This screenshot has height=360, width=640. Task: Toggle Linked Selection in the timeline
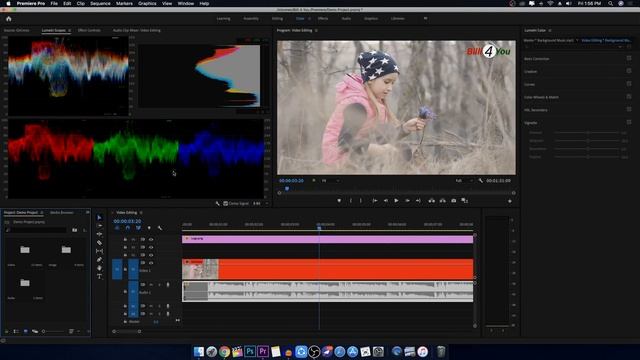(138, 228)
